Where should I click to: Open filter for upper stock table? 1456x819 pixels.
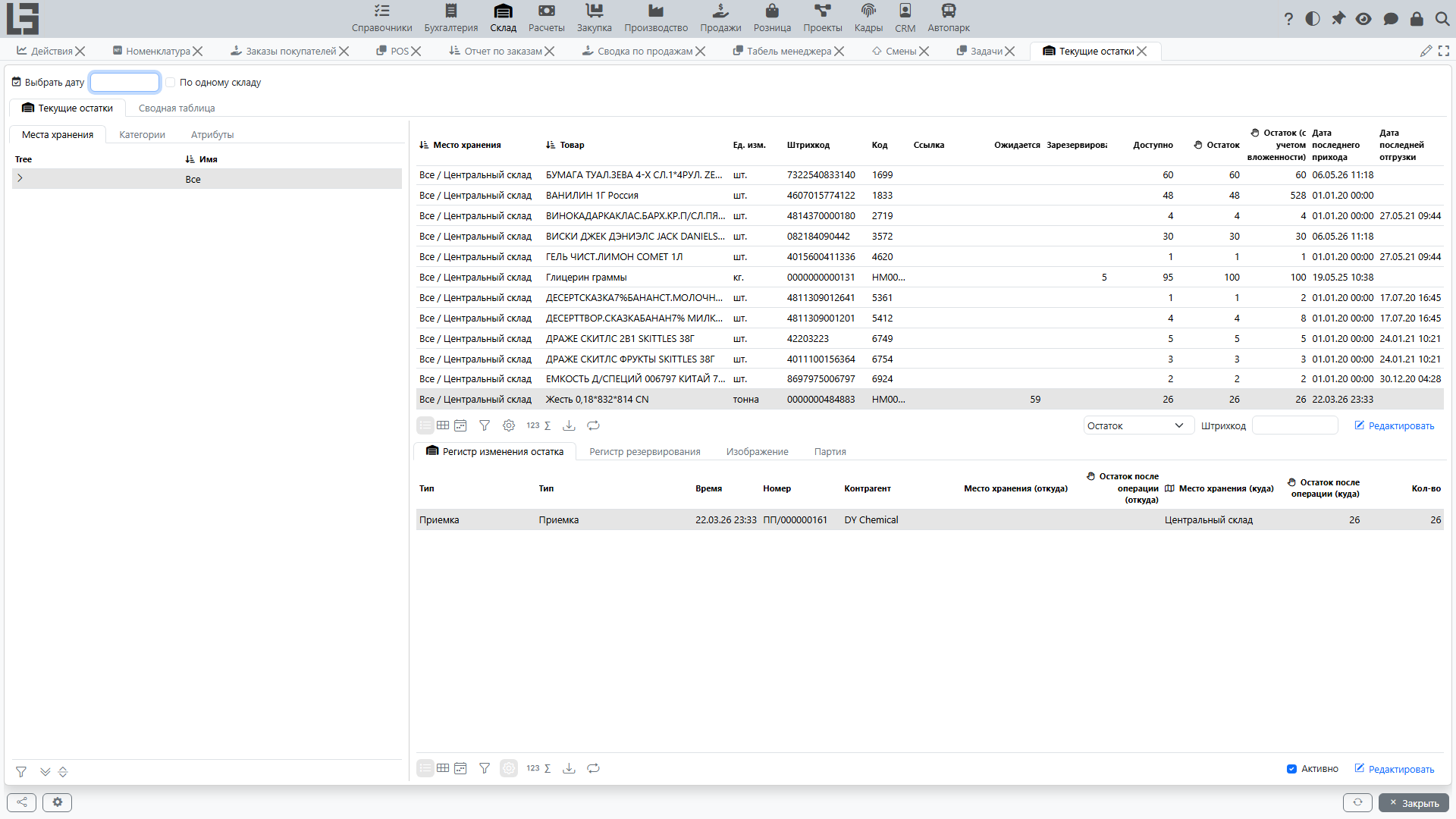point(485,425)
